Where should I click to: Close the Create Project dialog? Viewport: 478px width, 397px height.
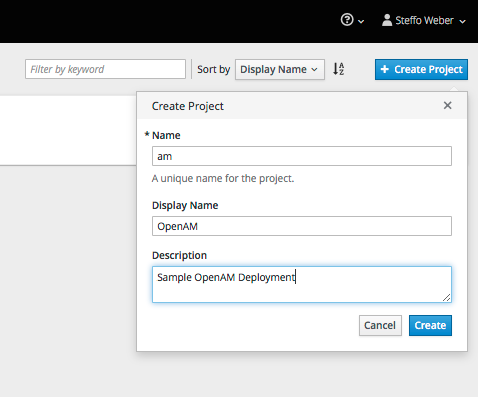point(447,106)
